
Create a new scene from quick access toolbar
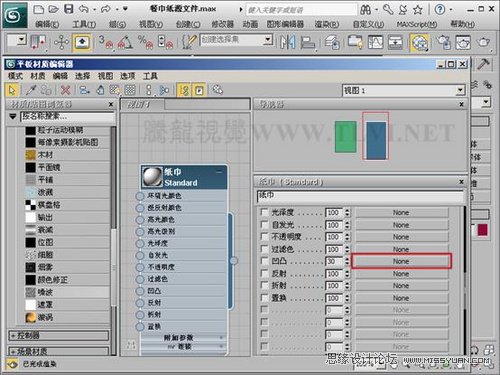(39, 9)
